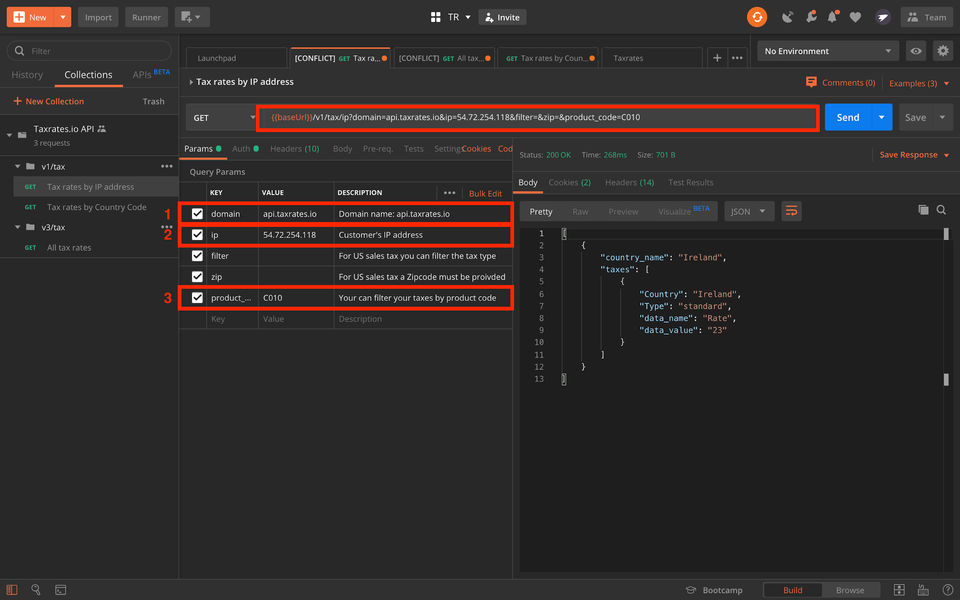Open the Runner
This screenshot has width=960, height=600.
click(x=146, y=17)
